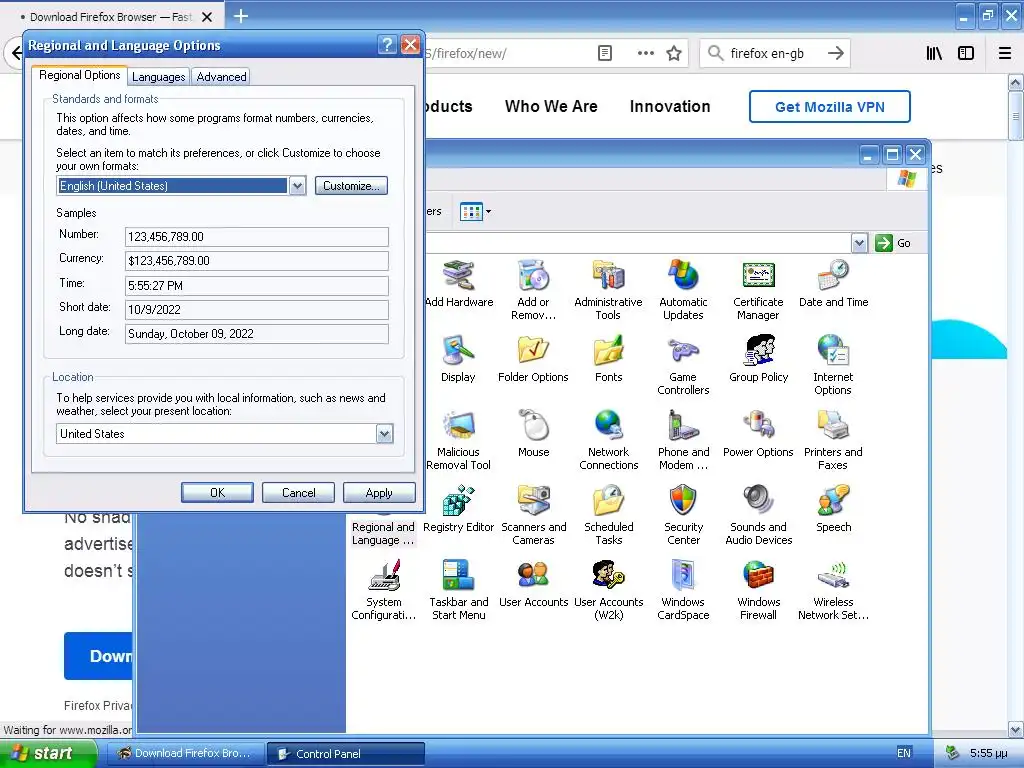Open Regional and Language icon in Control Panel
Screen dimensions: 1024x768
pyautogui.click(x=383, y=532)
